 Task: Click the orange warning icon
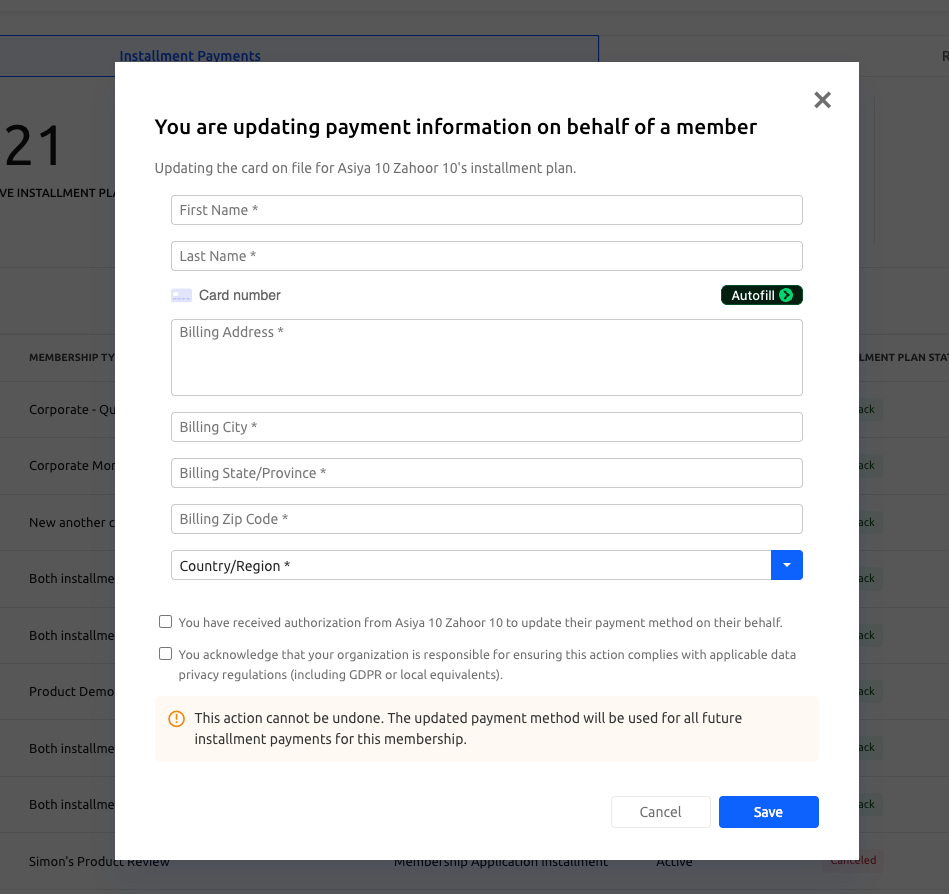click(x=176, y=718)
